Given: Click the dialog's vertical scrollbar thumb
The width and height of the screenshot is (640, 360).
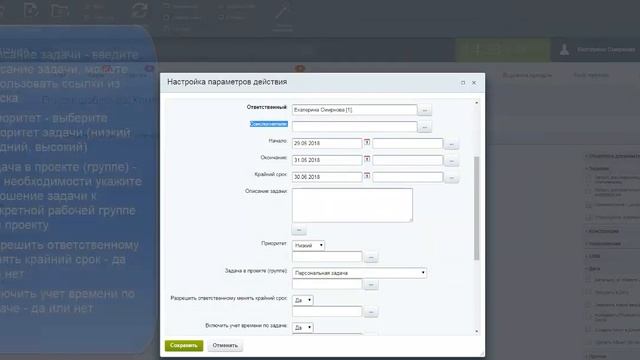Looking at the screenshot, I should pyautogui.click(x=476, y=208).
